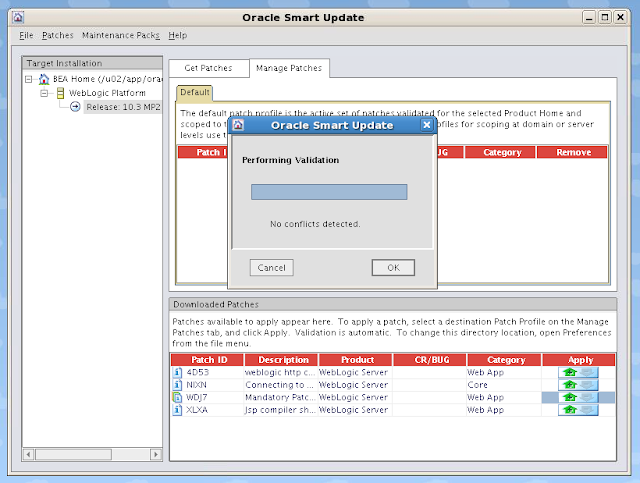Image resolution: width=640 pixels, height=483 pixels.
Task: Select the Manage Patches tab
Action: pos(289,68)
